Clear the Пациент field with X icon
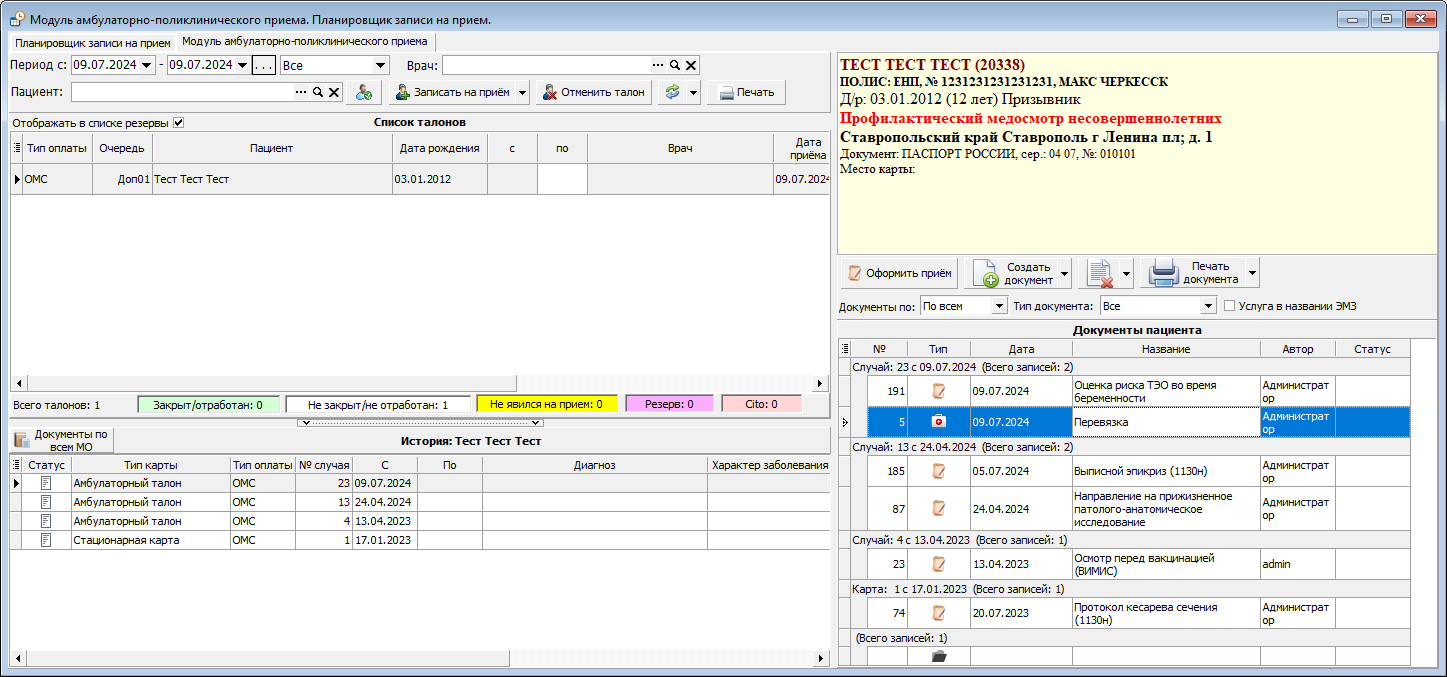The image size is (1447, 677). (x=334, y=92)
